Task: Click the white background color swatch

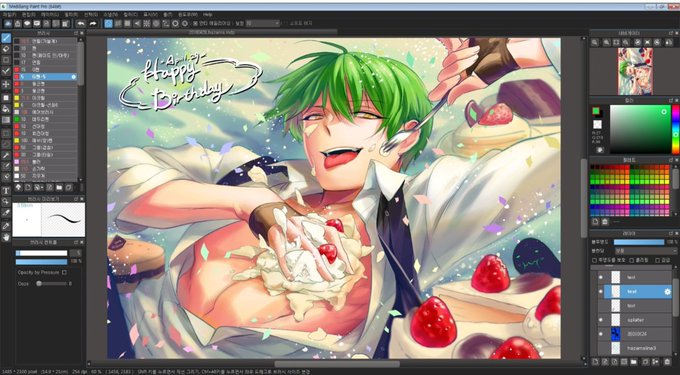Action: (x=598, y=124)
